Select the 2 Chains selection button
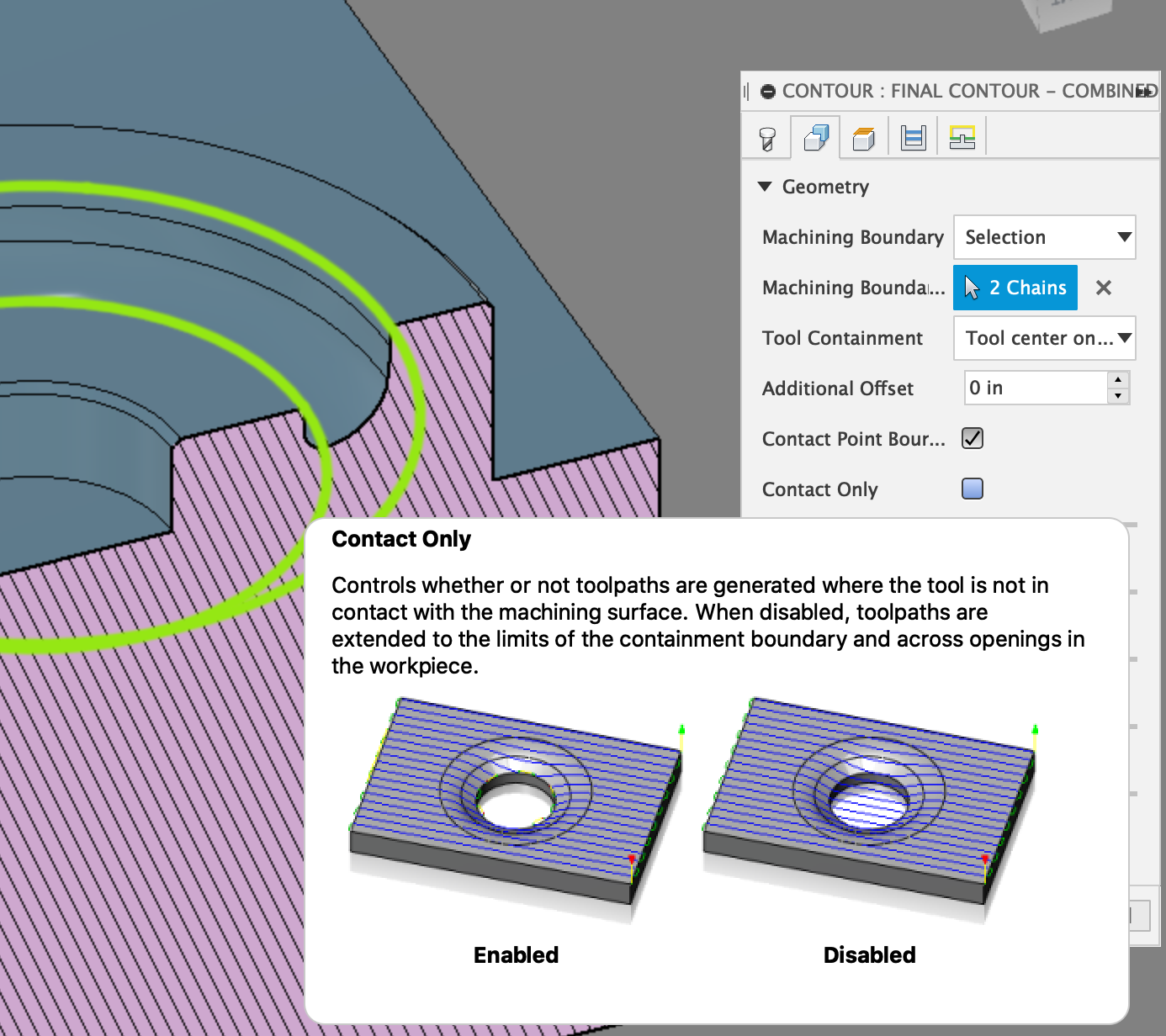The image size is (1166, 1036). tap(1015, 287)
